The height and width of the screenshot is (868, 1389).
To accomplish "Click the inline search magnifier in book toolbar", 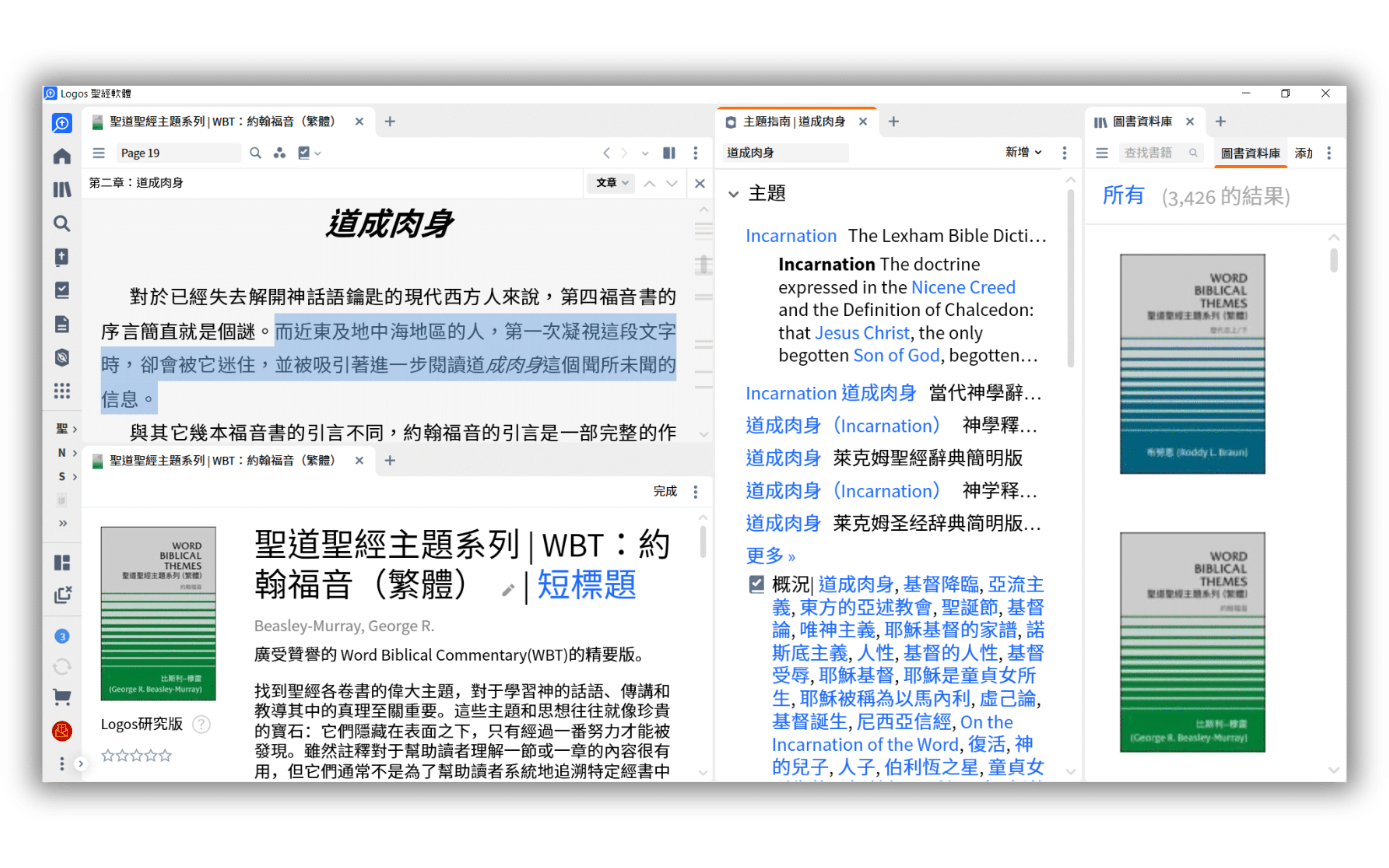I will (255, 153).
